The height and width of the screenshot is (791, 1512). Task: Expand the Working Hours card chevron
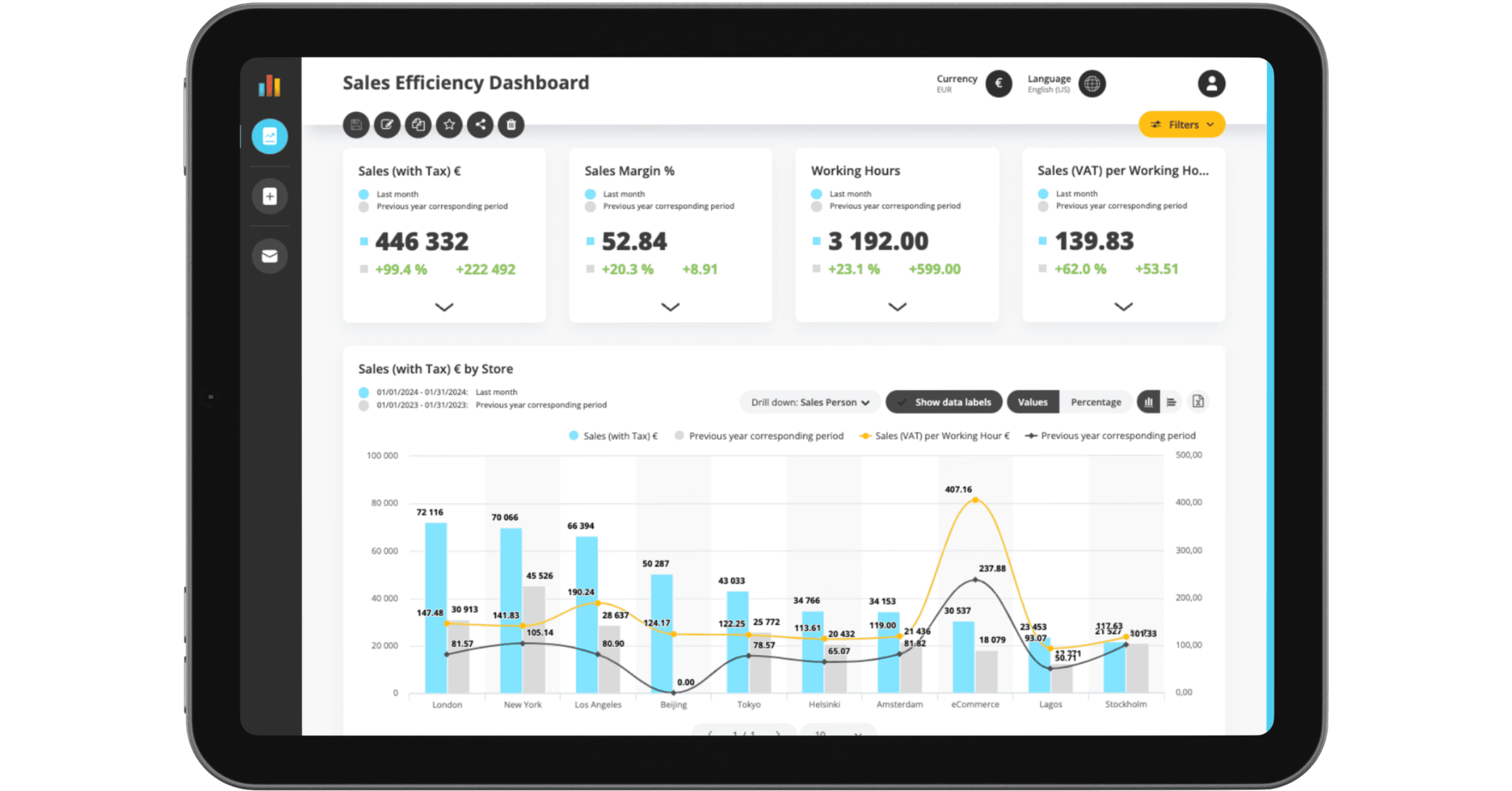pos(897,307)
